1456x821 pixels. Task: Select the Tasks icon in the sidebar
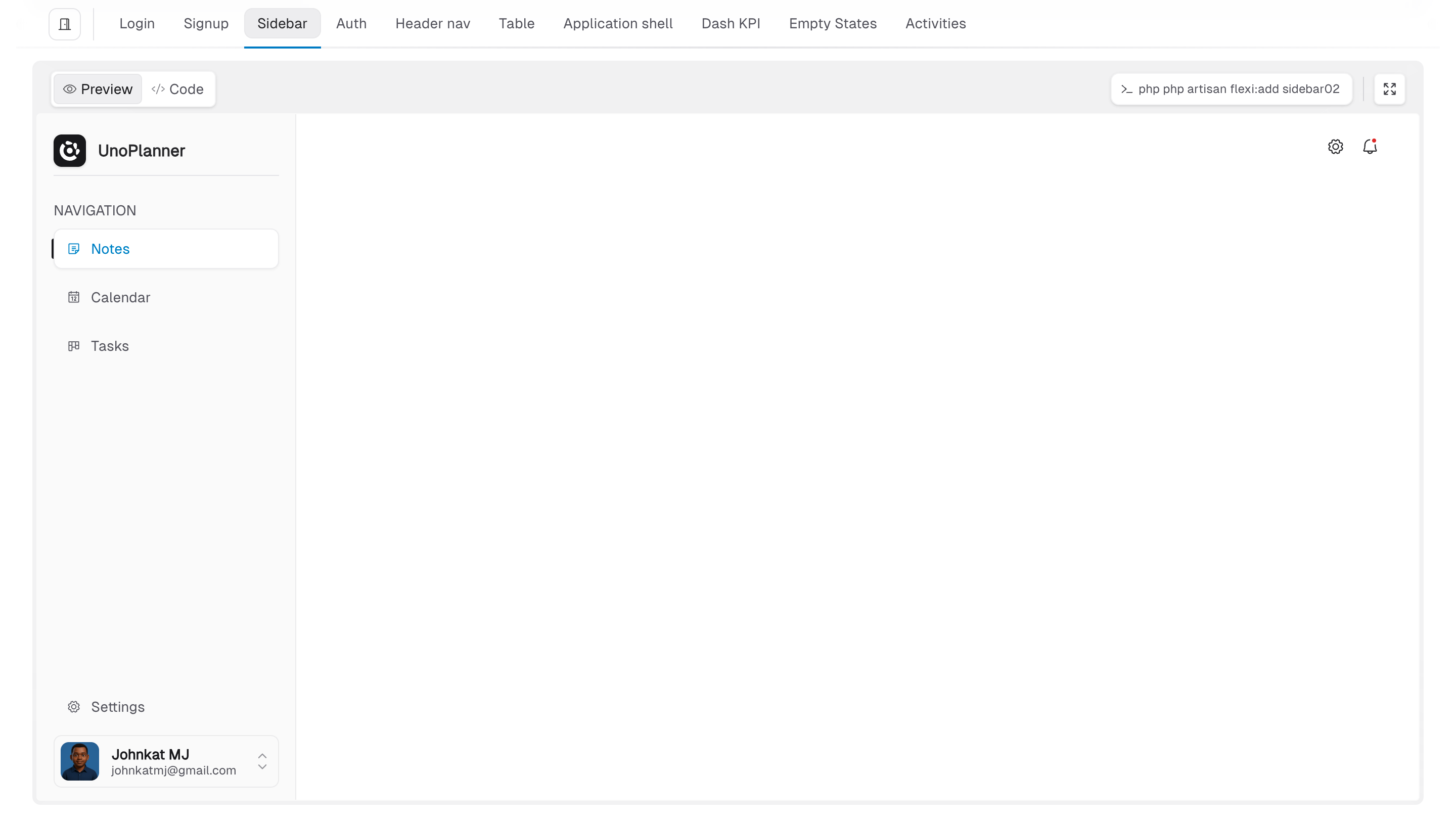(x=74, y=346)
